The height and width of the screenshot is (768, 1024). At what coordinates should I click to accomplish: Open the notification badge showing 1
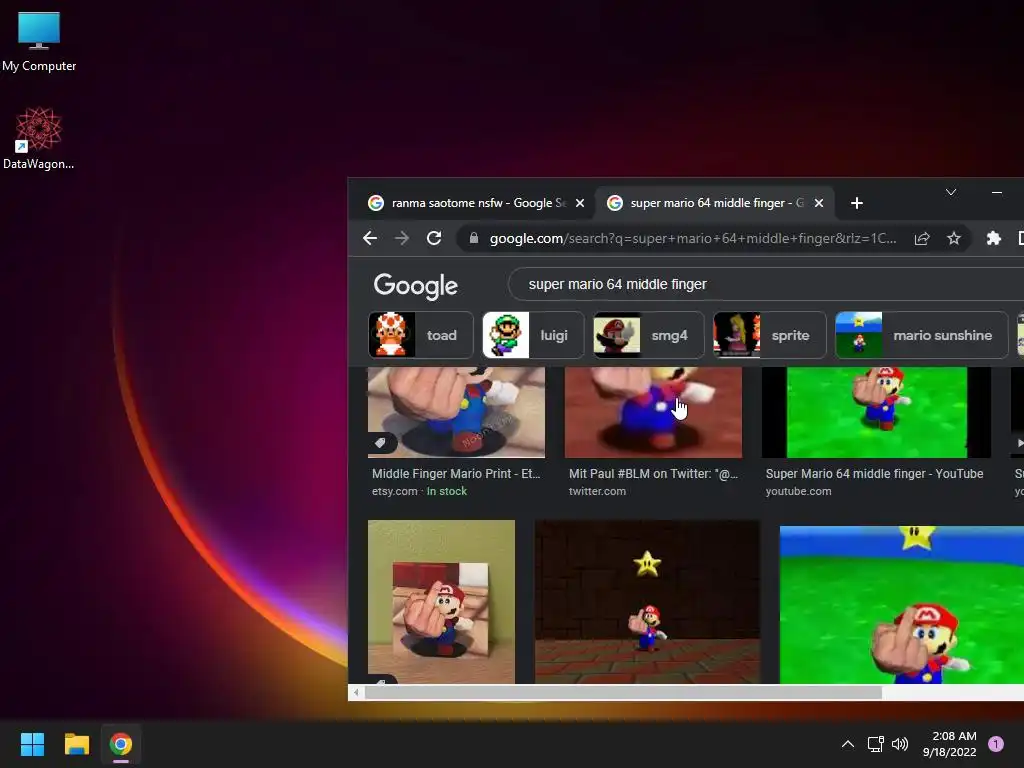coord(996,744)
